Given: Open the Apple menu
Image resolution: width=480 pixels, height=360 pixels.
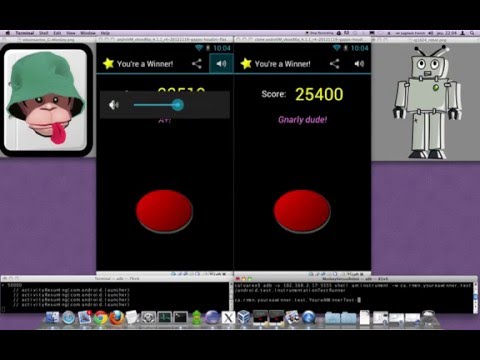Looking at the screenshot, I should (7, 33).
